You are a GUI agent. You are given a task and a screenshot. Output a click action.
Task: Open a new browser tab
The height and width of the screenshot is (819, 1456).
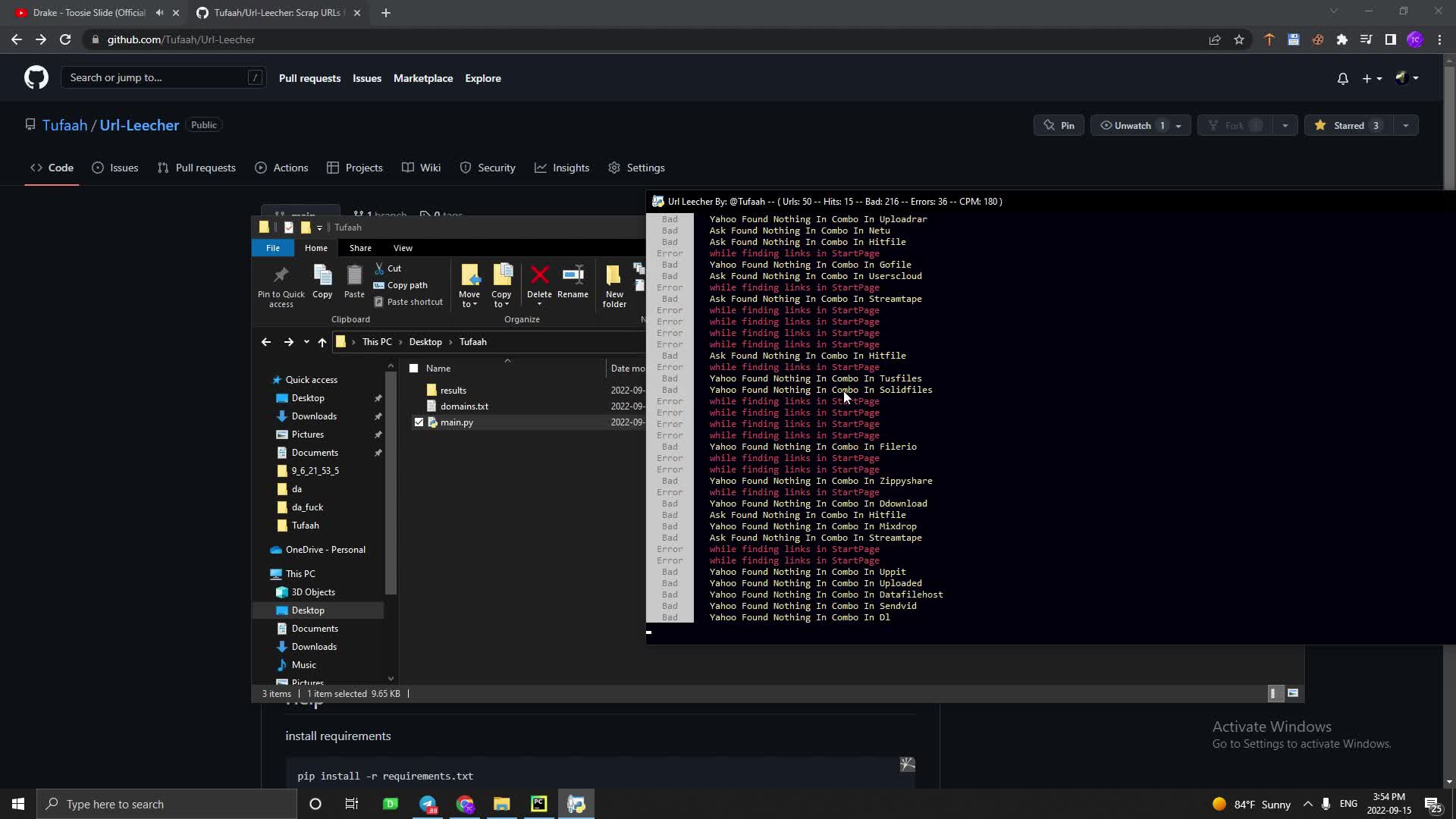coord(386,13)
